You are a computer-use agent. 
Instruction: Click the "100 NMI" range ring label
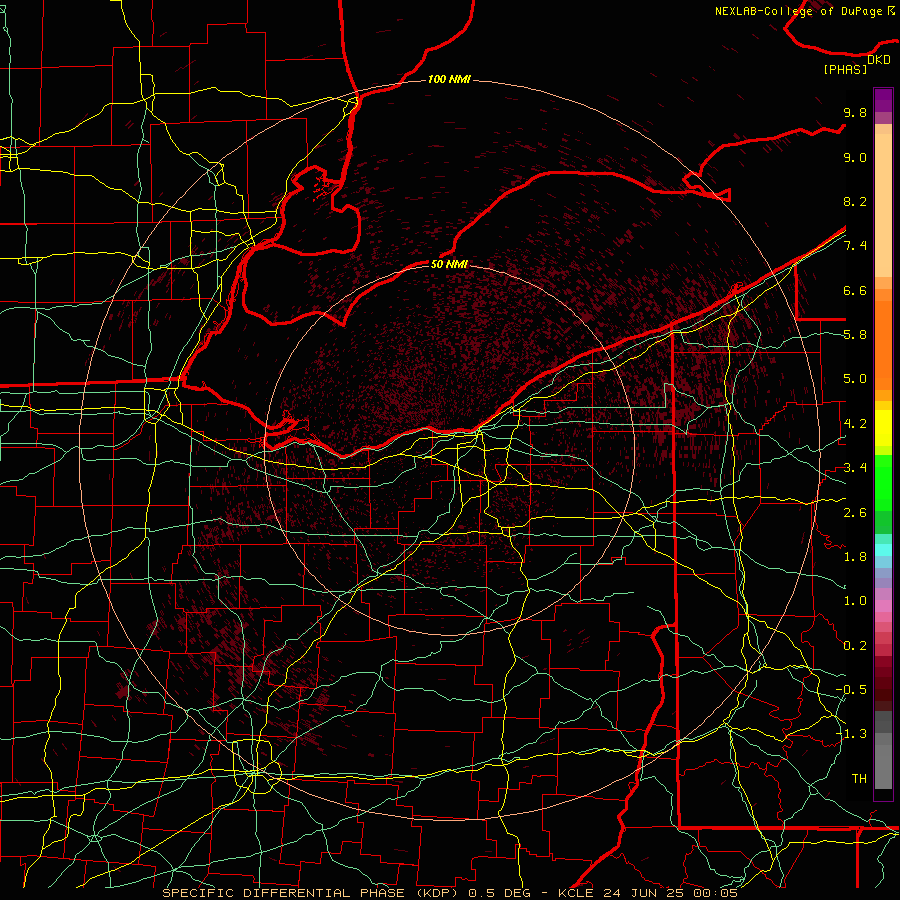449,79
